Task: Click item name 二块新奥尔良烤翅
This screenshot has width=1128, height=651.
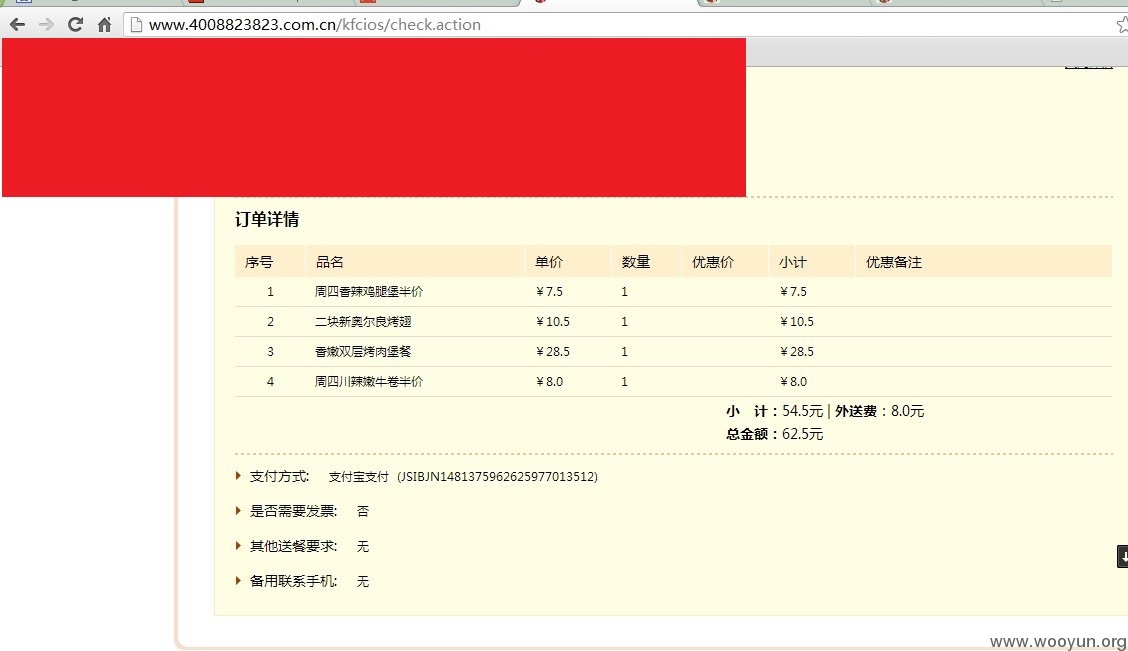Action: tap(363, 322)
